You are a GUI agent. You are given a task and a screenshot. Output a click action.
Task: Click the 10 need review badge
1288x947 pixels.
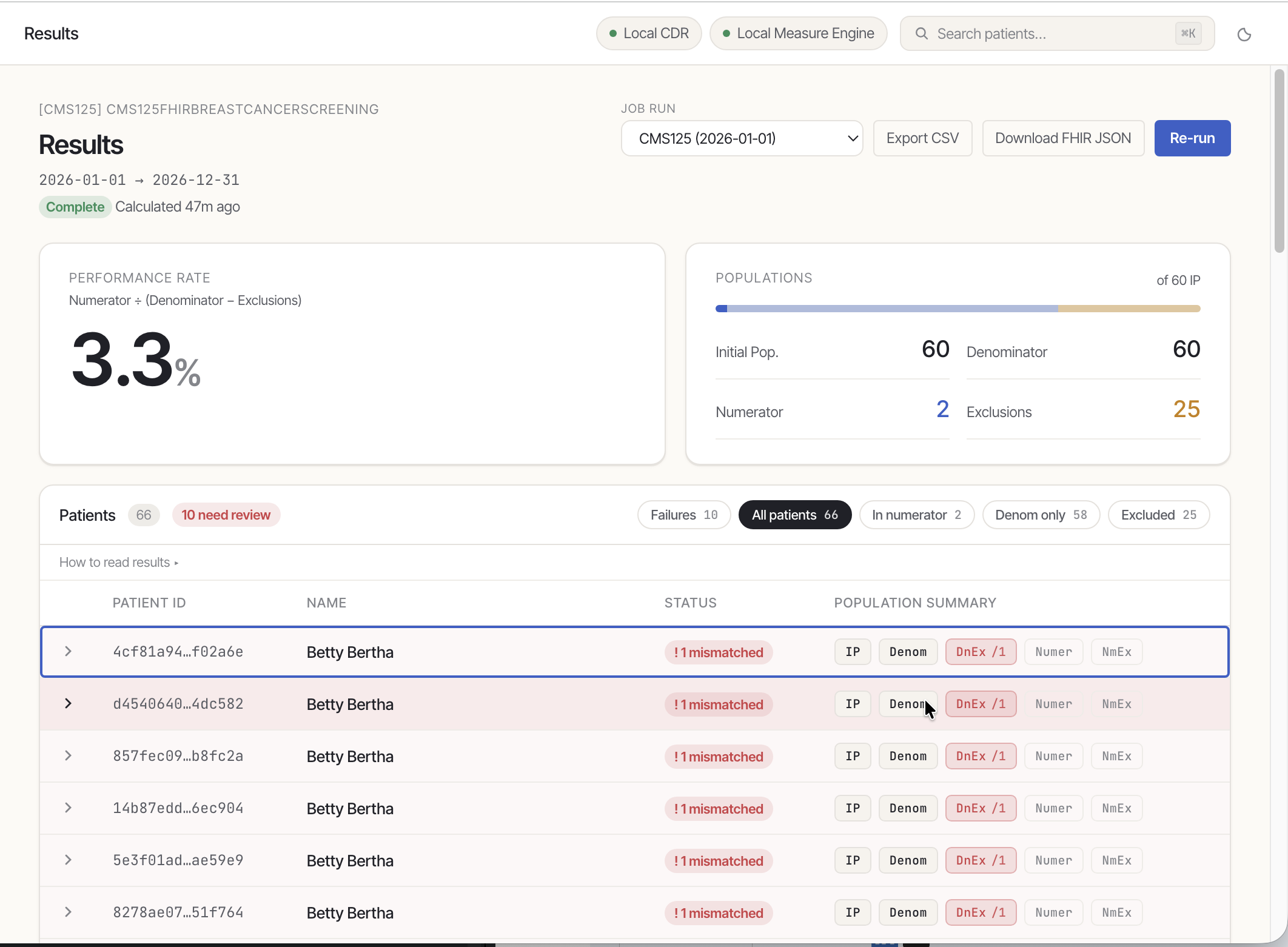click(x=226, y=515)
